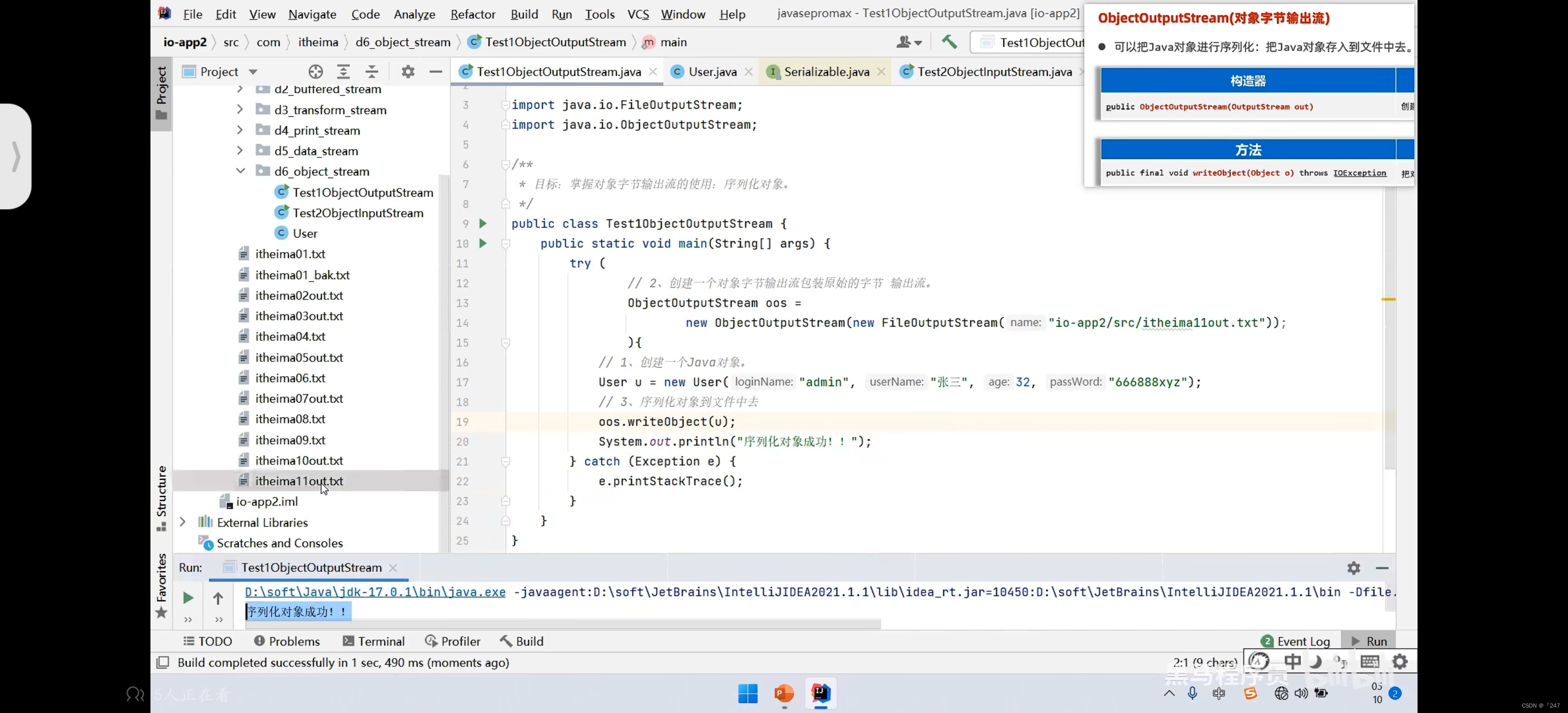1568x713 pixels.
Task: Click the IME settings gear icon
Action: (x=1399, y=661)
